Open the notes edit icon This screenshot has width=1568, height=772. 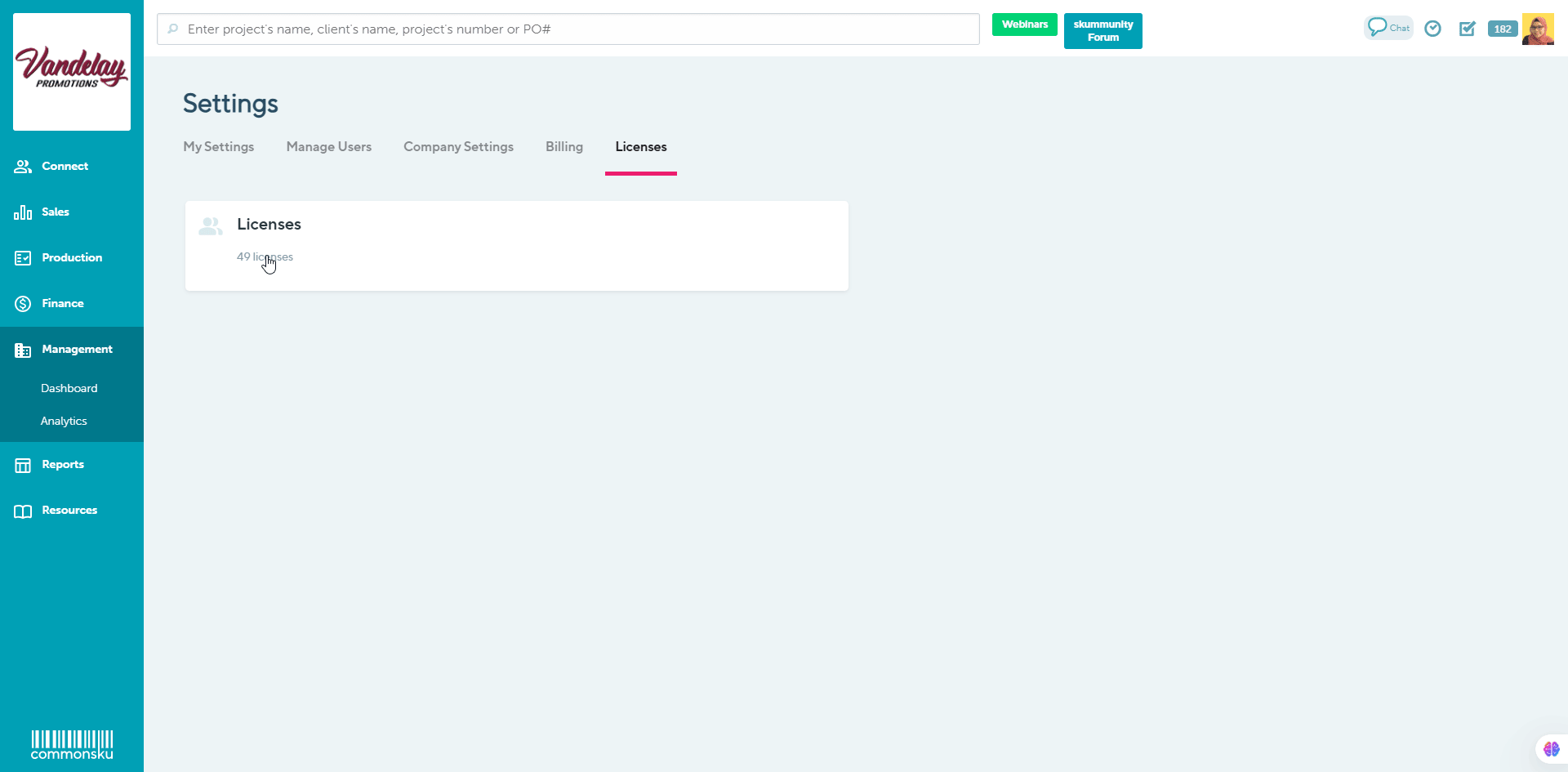click(x=1467, y=29)
